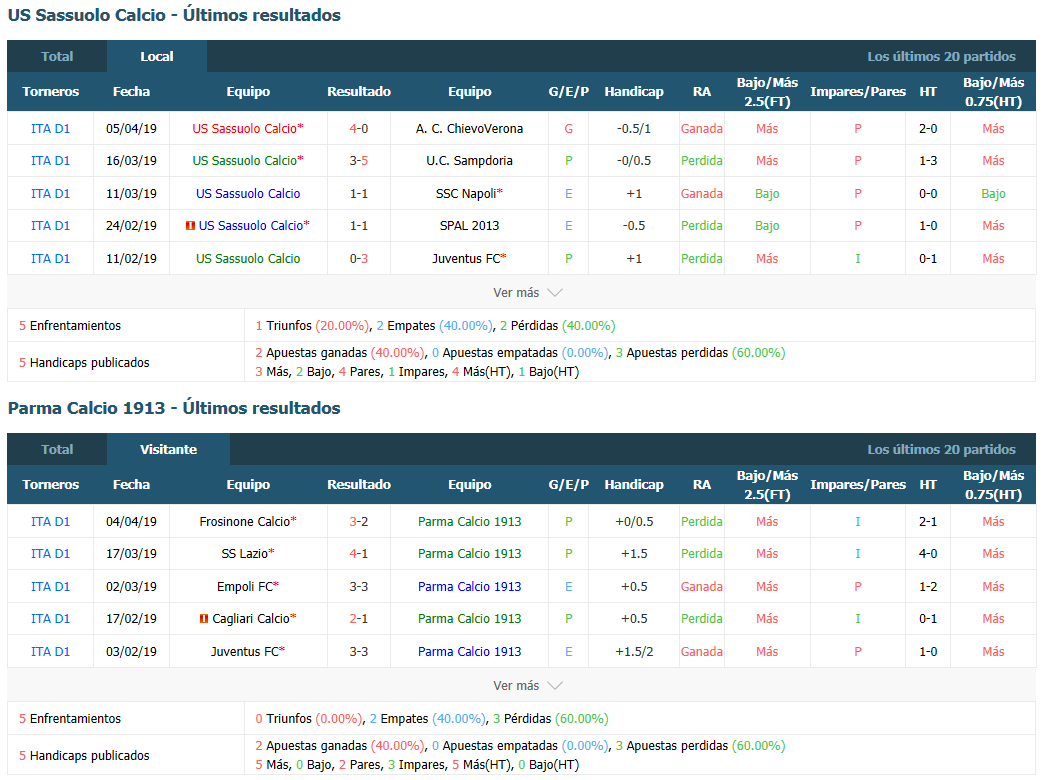Click the date 24/02/19

131,226
